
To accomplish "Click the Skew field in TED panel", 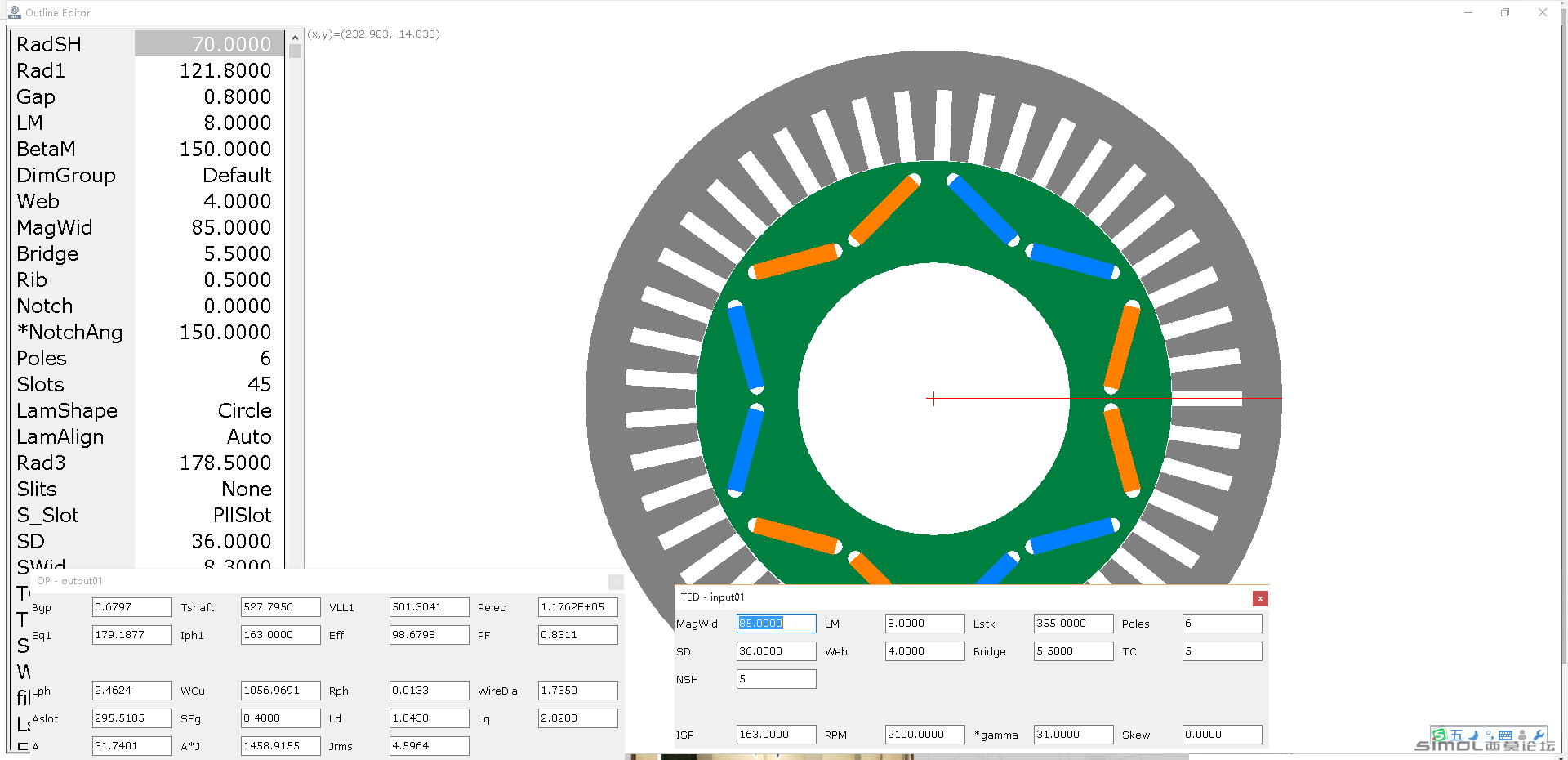I will (1222, 735).
